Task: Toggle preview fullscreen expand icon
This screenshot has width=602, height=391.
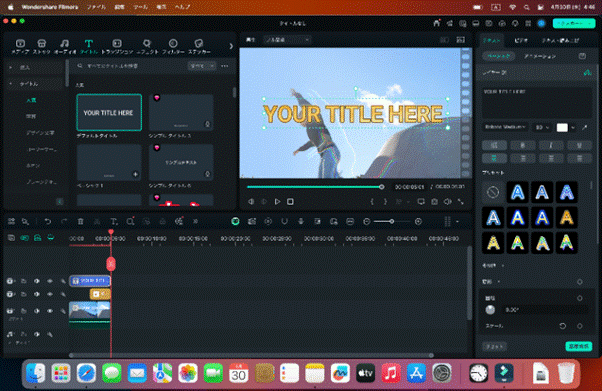Action: (460, 202)
